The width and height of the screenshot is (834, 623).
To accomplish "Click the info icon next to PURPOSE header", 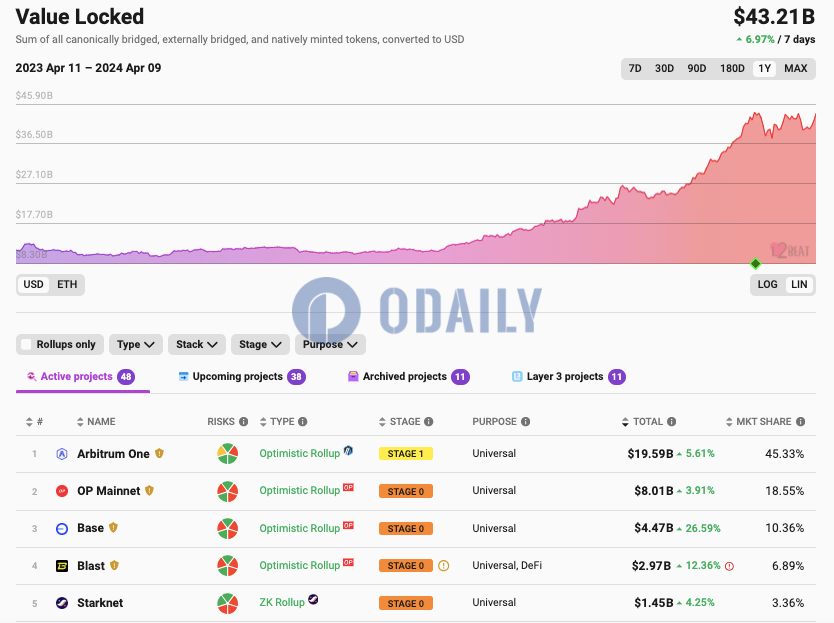I will [x=526, y=422].
